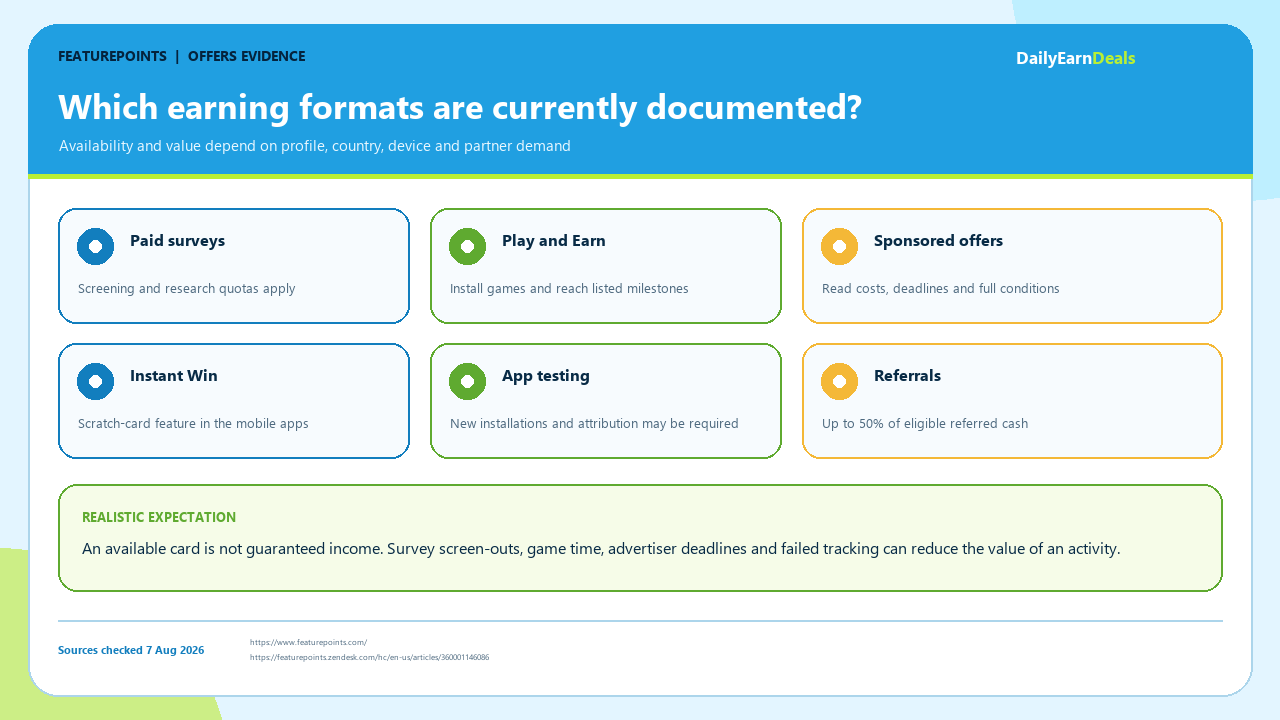
Task: Click the 'An available card is not guaranteed income' paragraph
Action: pyautogui.click(x=601, y=549)
